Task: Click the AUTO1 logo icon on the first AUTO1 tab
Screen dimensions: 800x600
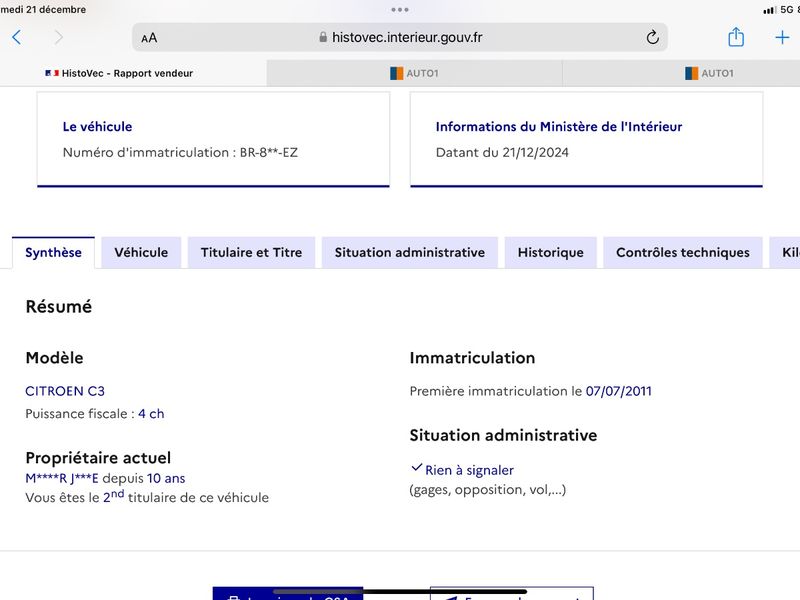Action: coord(396,73)
